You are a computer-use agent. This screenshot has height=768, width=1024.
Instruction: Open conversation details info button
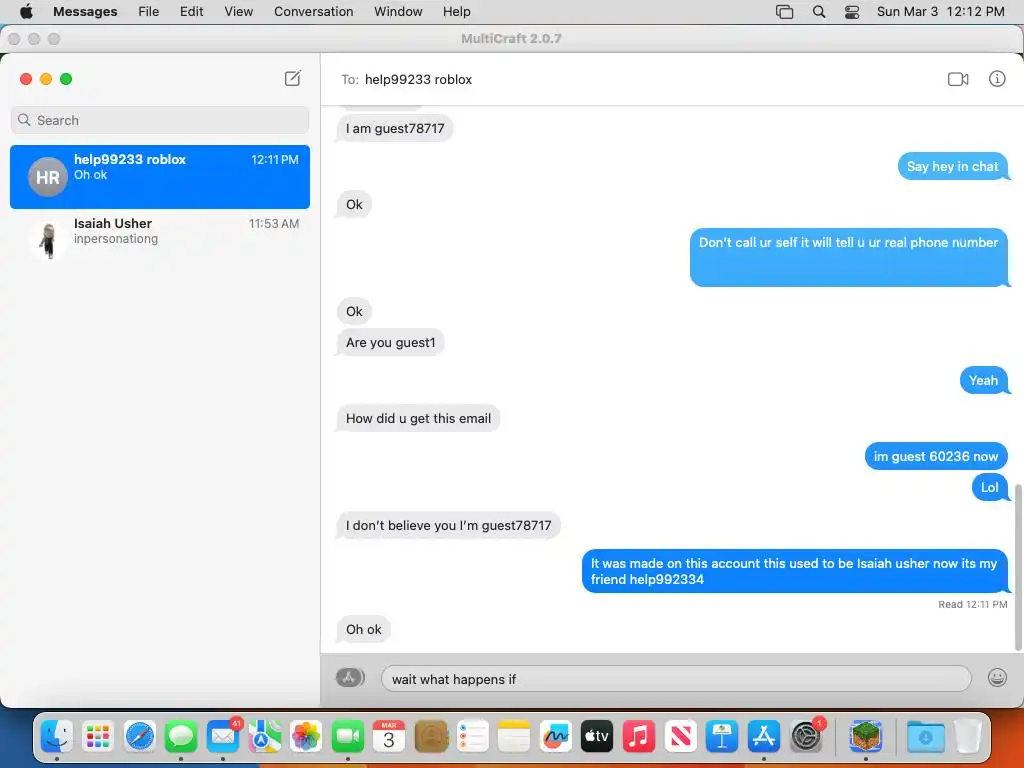(x=997, y=79)
